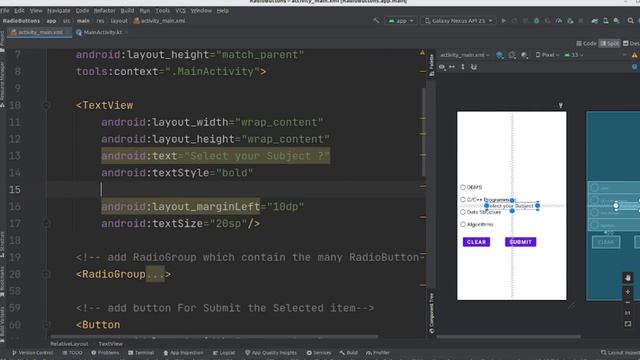Open Device Manager toolbar icon
Screen dimensions: 640x360
pos(606,20)
